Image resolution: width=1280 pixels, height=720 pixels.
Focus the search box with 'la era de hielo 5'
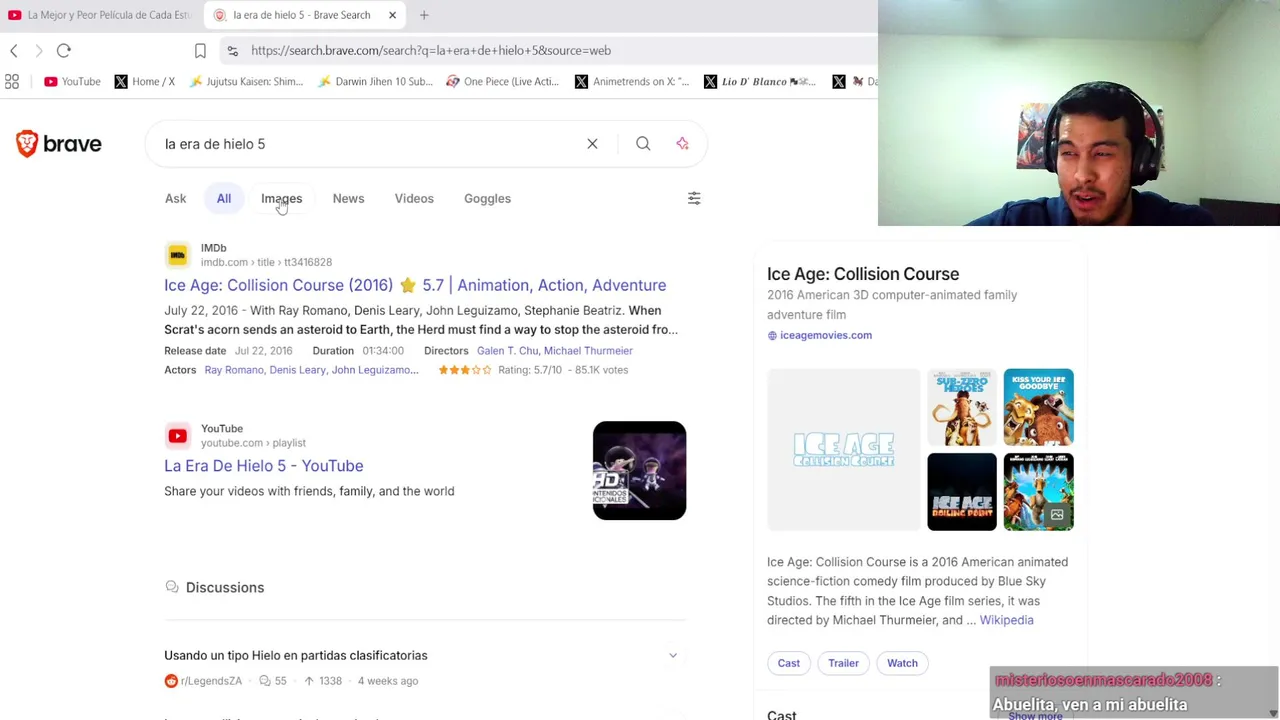coord(370,144)
